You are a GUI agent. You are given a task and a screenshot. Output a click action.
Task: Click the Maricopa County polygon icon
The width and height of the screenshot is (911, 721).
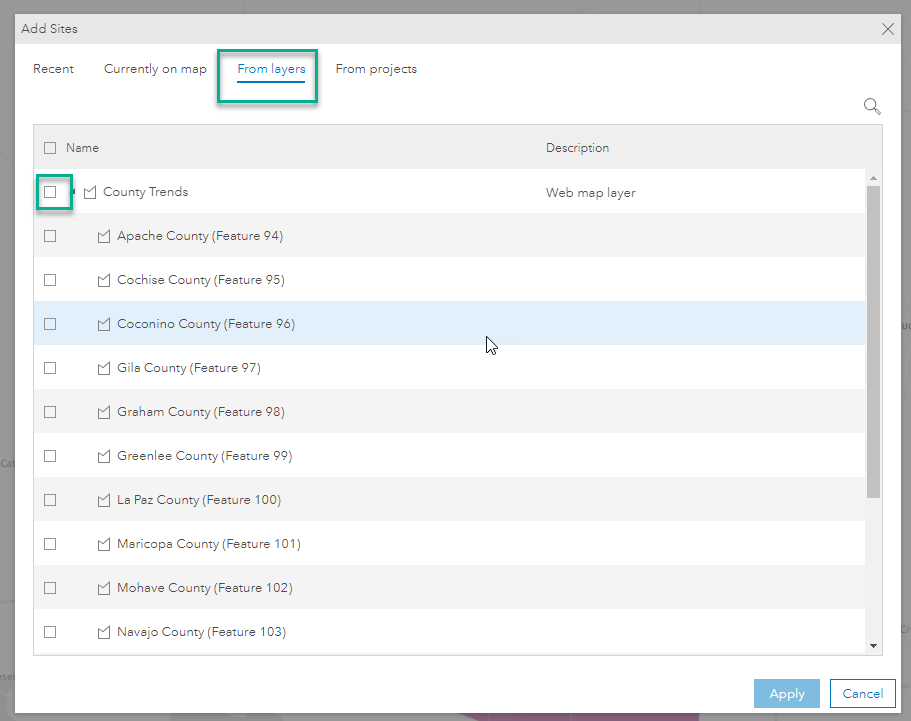(x=104, y=544)
